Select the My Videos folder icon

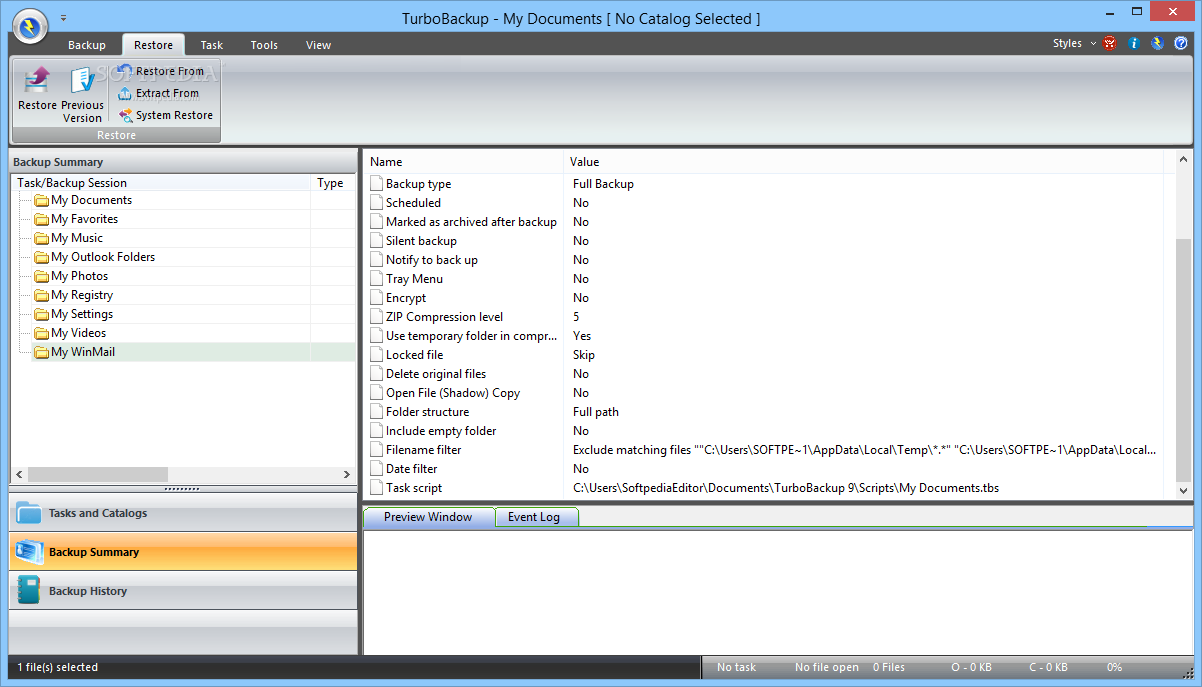tap(42, 333)
